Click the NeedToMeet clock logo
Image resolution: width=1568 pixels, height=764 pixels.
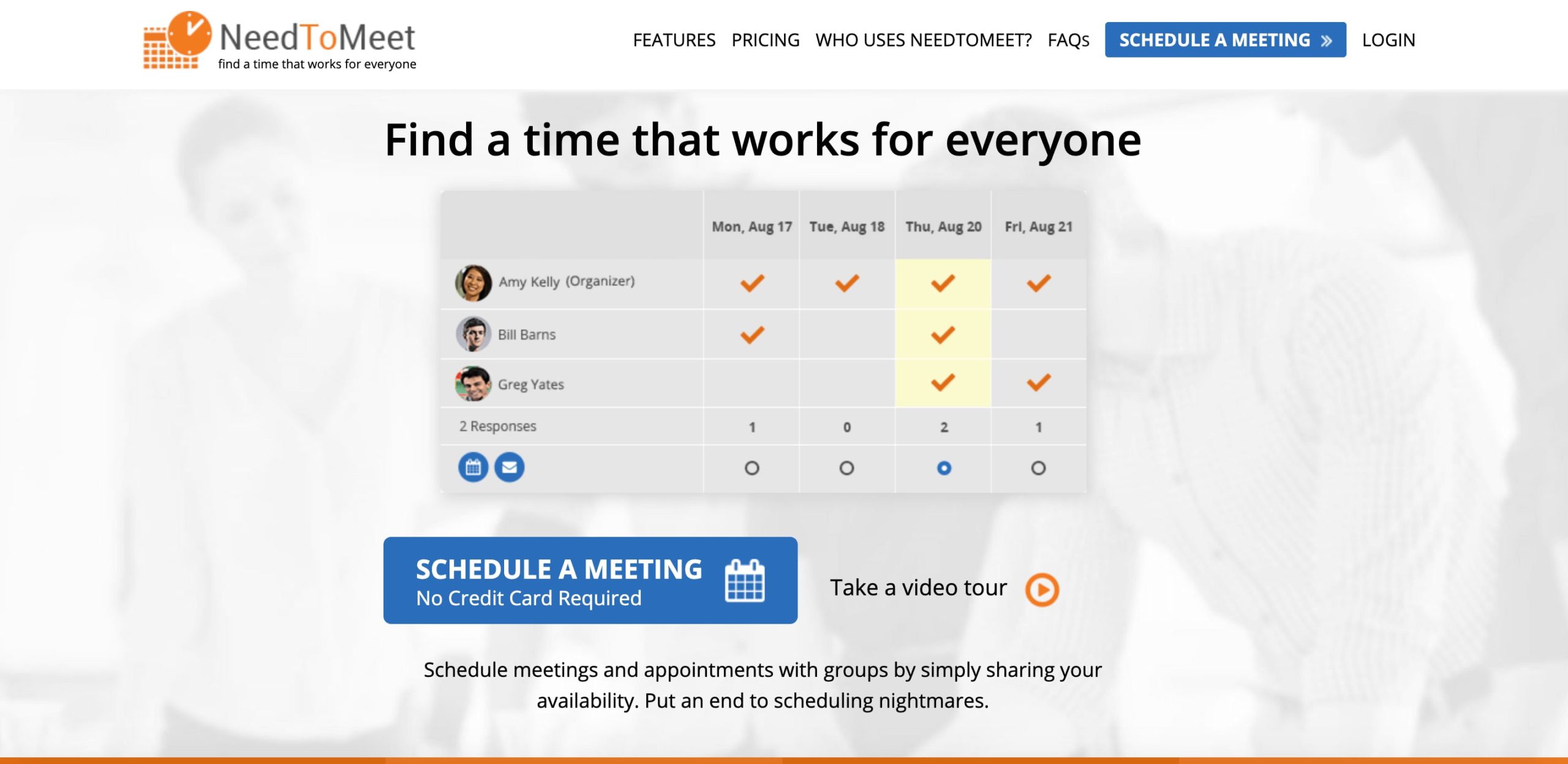tap(178, 40)
